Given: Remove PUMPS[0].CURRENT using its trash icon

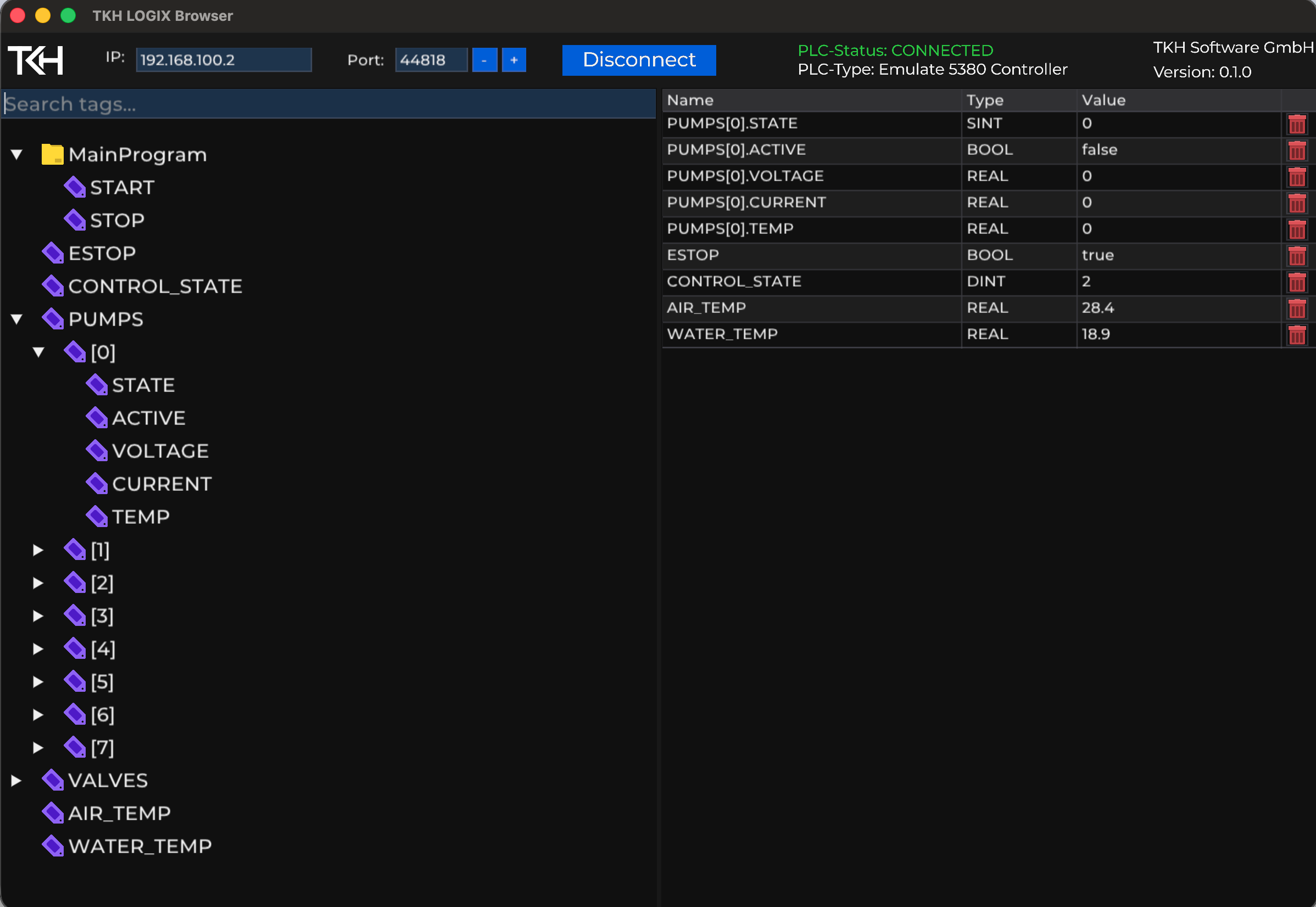Looking at the screenshot, I should [1297, 203].
